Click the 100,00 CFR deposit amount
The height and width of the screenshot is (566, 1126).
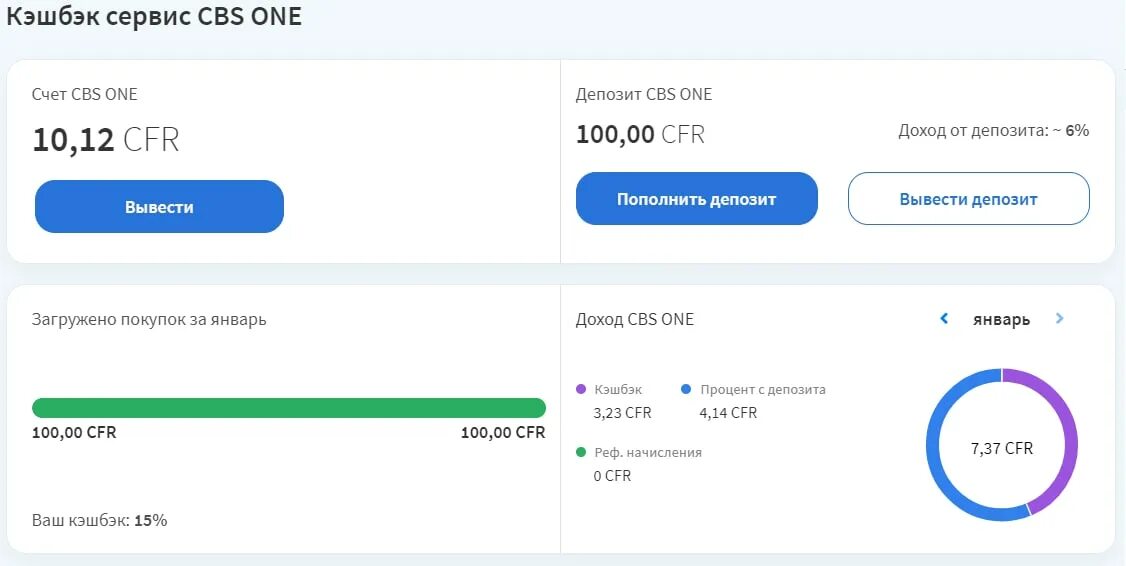(640, 134)
